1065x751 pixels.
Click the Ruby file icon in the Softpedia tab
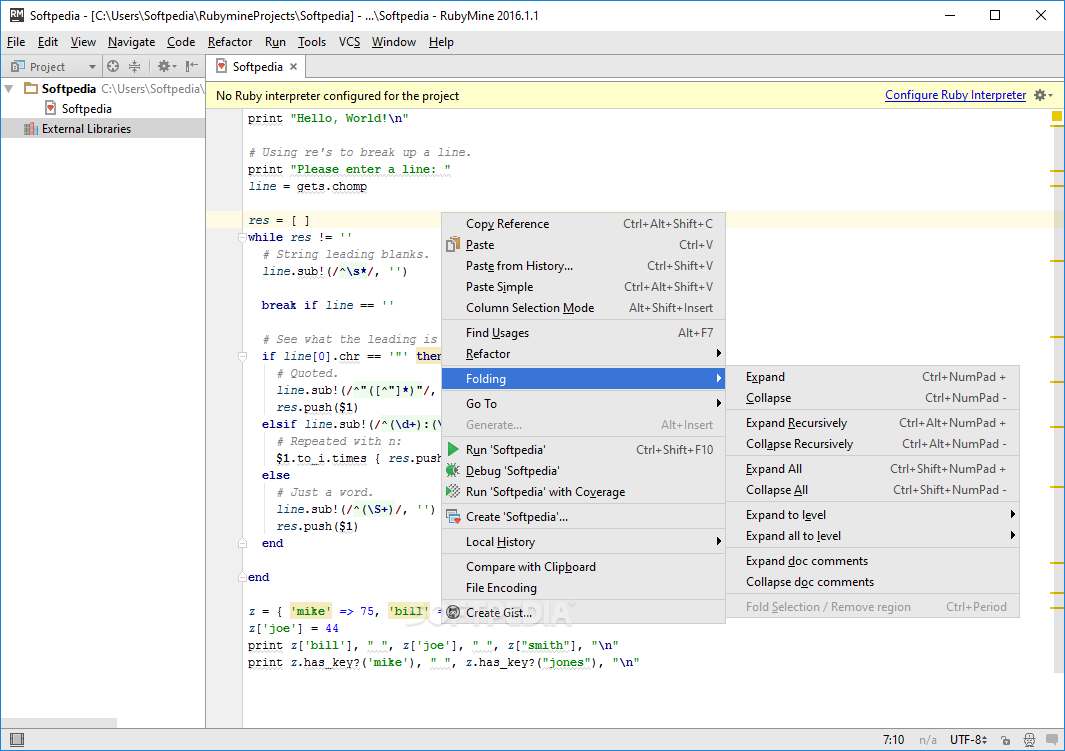[x=221, y=66]
